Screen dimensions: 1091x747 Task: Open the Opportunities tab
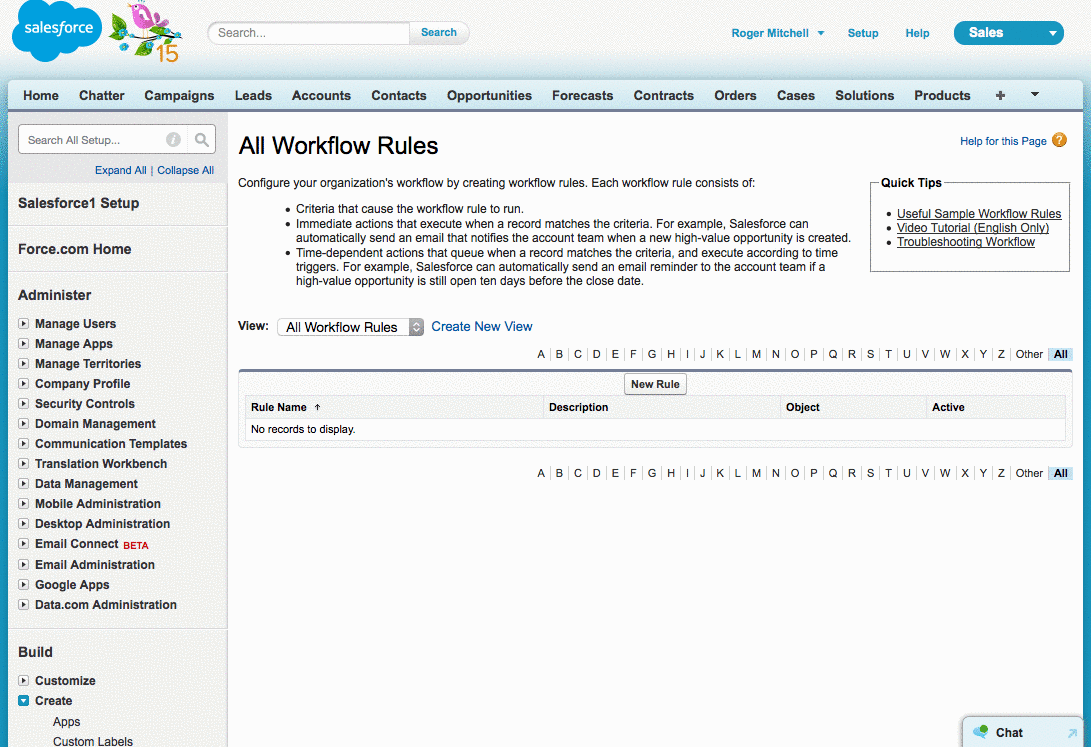(489, 95)
